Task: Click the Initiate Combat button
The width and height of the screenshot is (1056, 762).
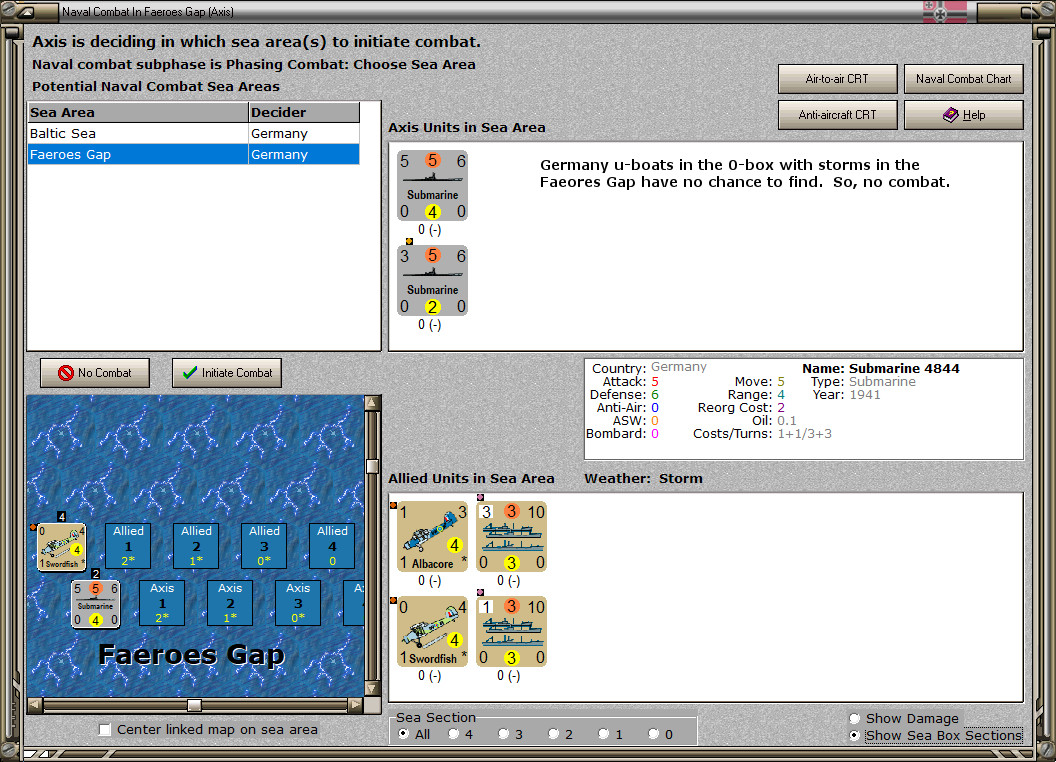Action: pyautogui.click(x=227, y=373)
